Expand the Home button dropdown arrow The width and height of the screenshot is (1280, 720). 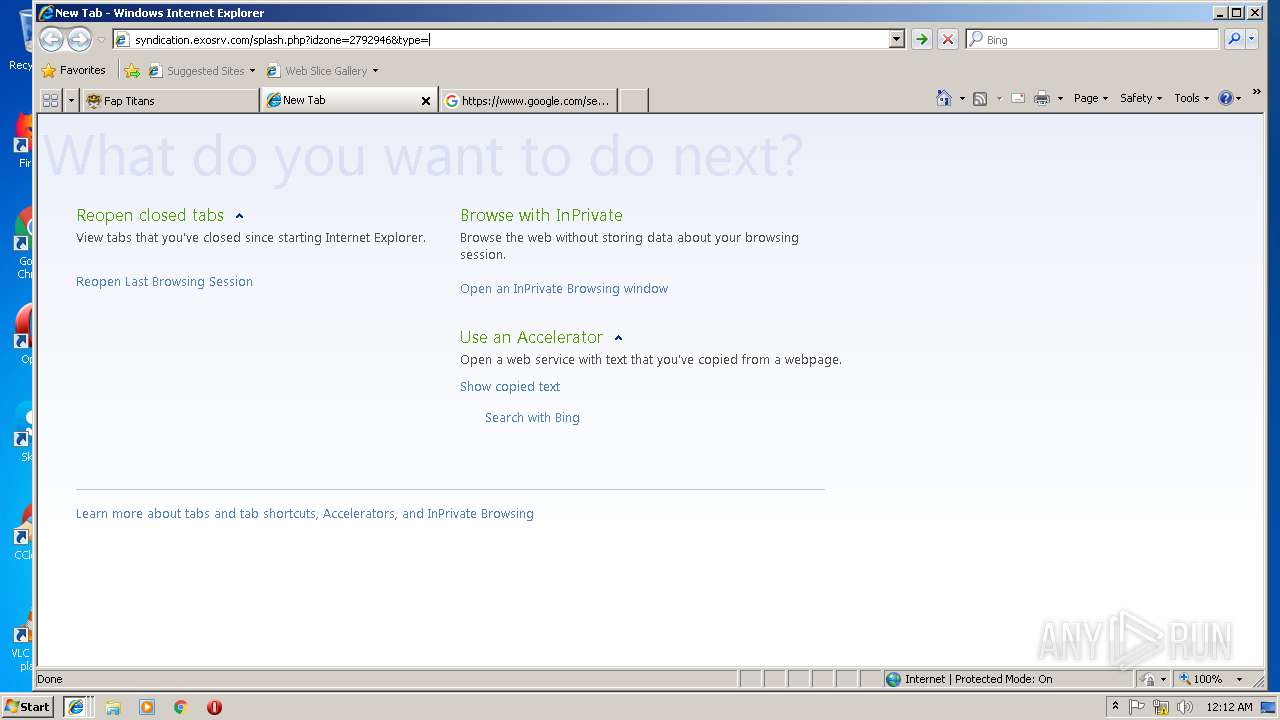point(962,98)
